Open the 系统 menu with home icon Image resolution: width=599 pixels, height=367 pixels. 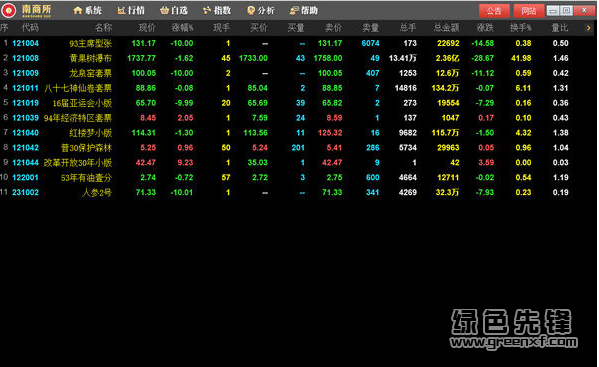pos(87,10)
